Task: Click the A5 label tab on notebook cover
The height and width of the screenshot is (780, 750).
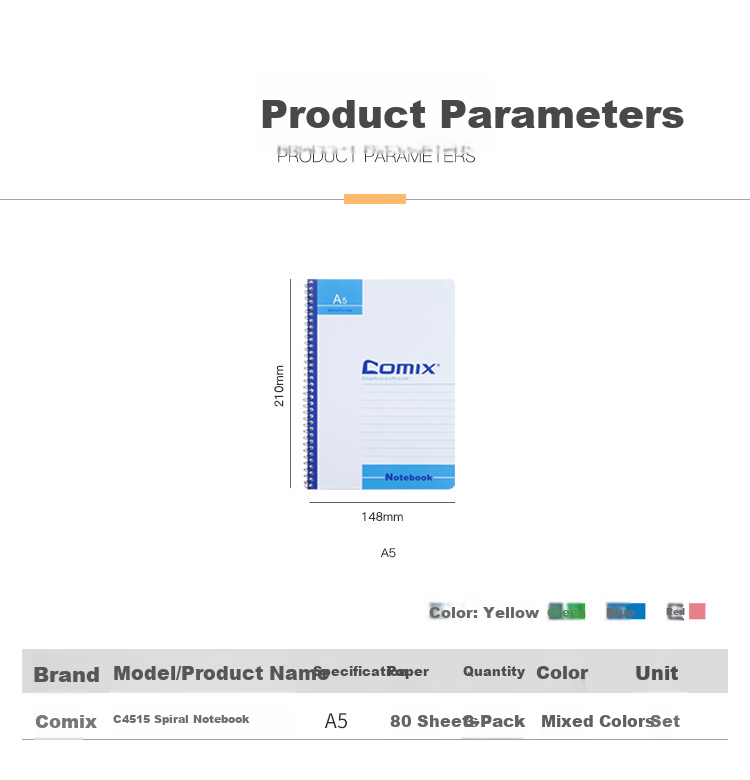Action: [x=340, y=297]
